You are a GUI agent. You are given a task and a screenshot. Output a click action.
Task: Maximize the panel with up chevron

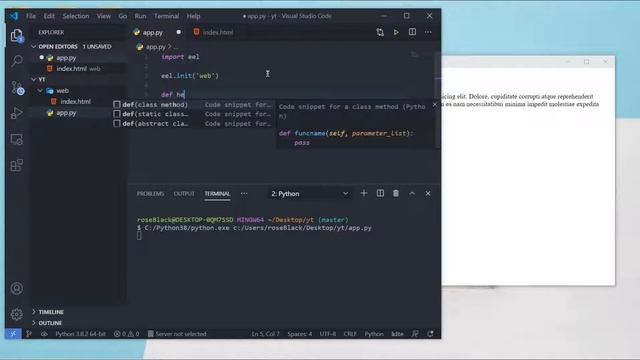(x=412, y=193)
